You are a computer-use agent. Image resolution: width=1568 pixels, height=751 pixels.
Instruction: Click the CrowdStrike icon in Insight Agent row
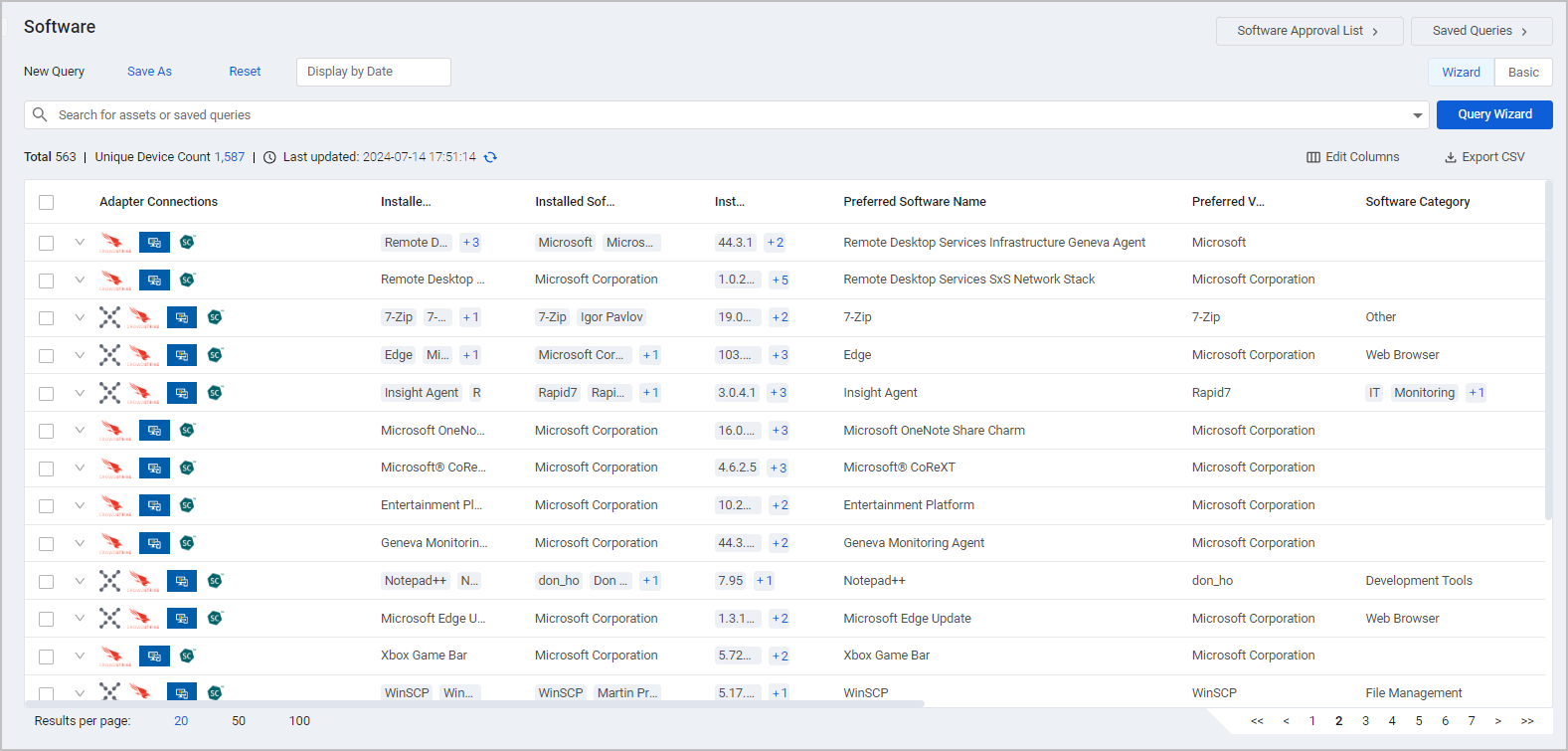[x=143, y=393]
